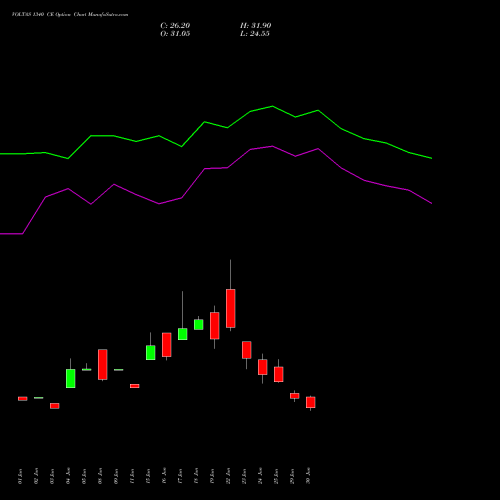
Task: Click the 24 Jun date label
Action: coord(260,476)
